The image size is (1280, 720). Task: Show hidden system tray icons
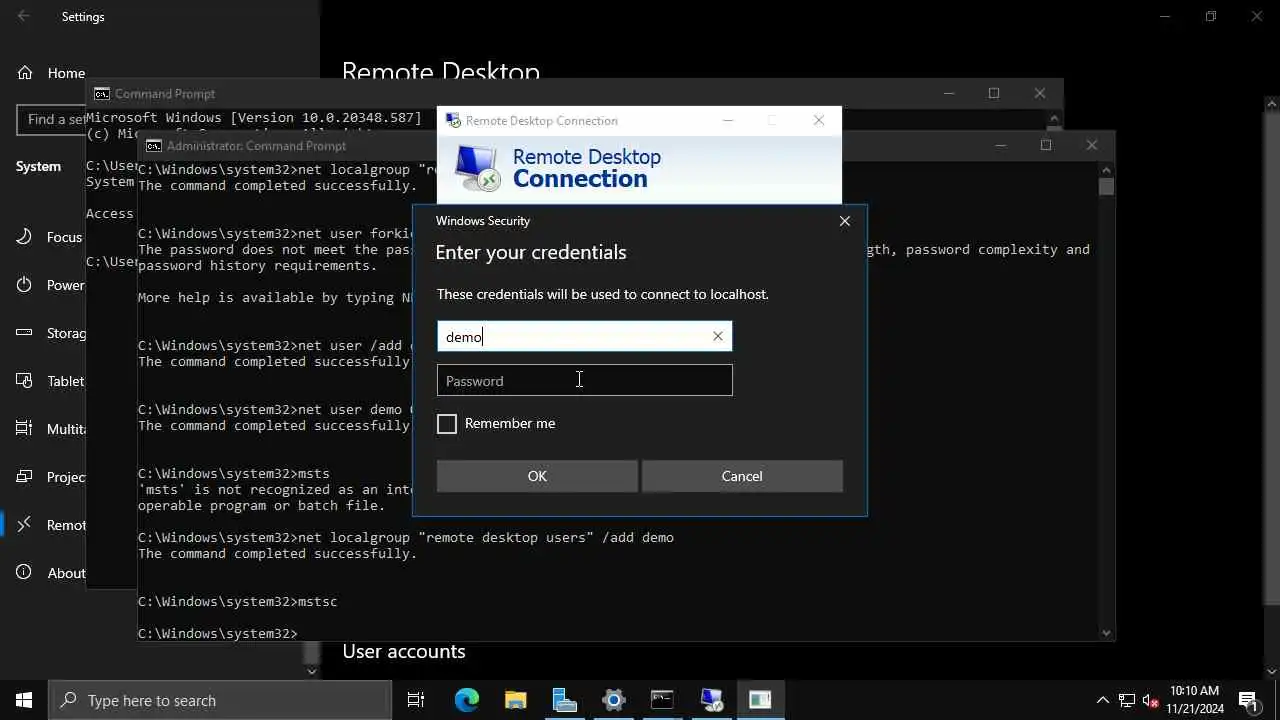click(1103, 700)
